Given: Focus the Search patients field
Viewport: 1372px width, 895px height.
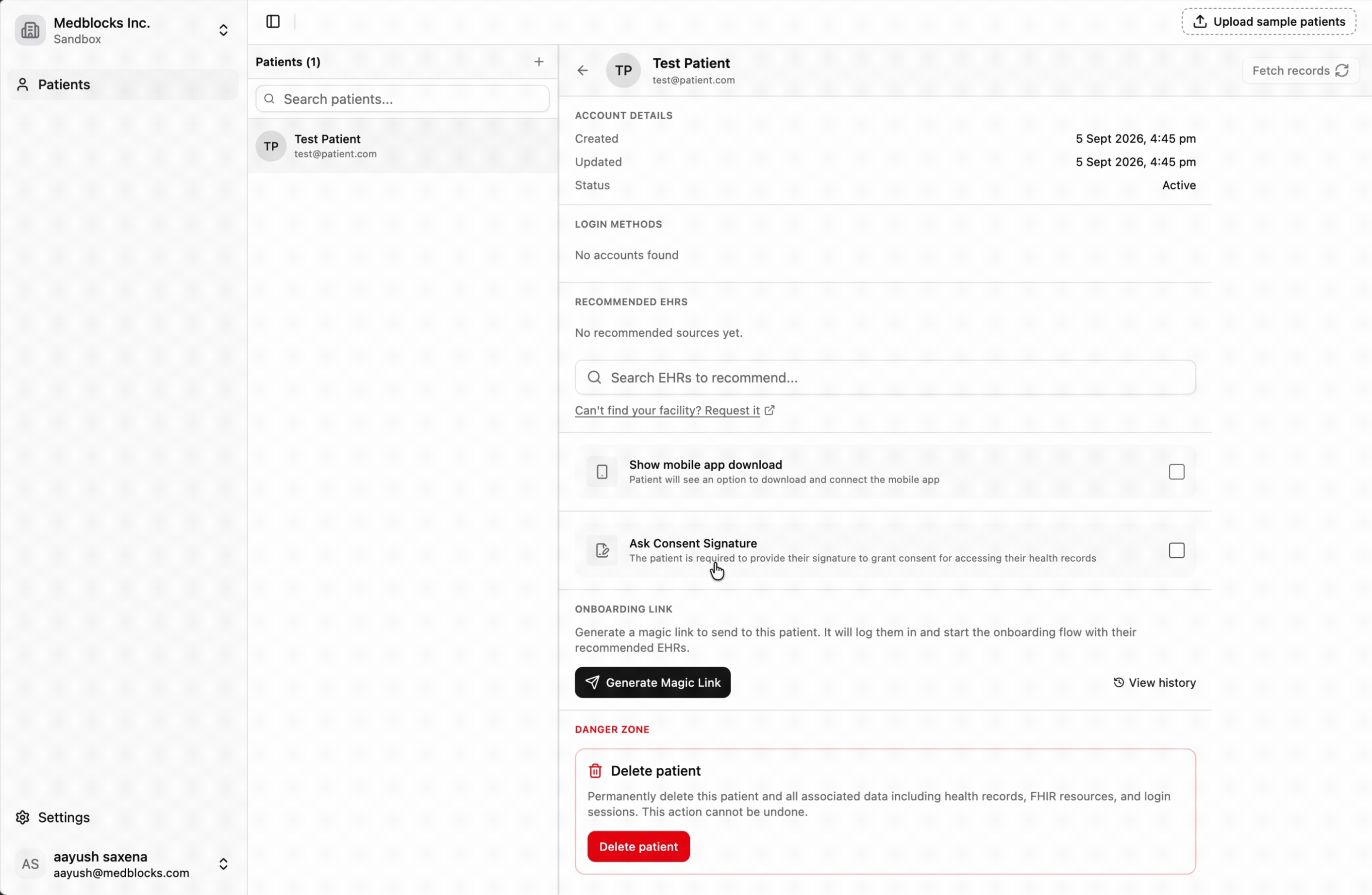Looking at the screenshot, I should pyautogui.click(x=402, y=99).
